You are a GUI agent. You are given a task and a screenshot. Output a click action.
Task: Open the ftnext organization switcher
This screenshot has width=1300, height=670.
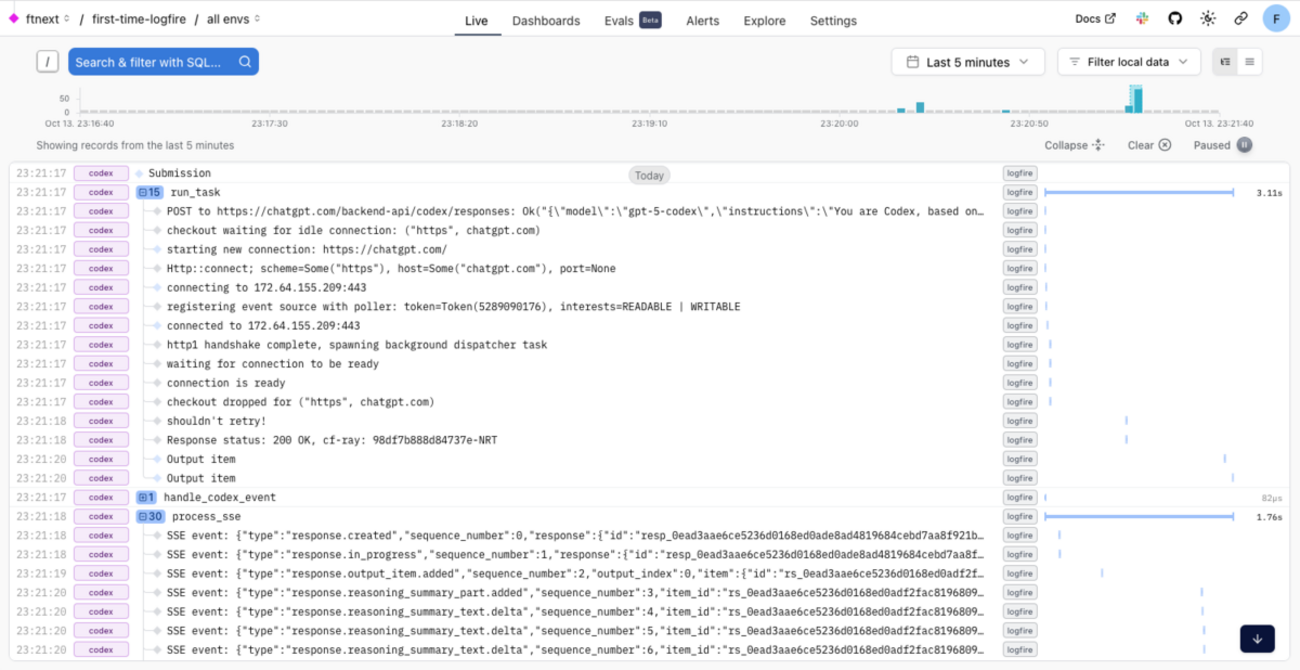pyautogui.click(x=47, y=19)
